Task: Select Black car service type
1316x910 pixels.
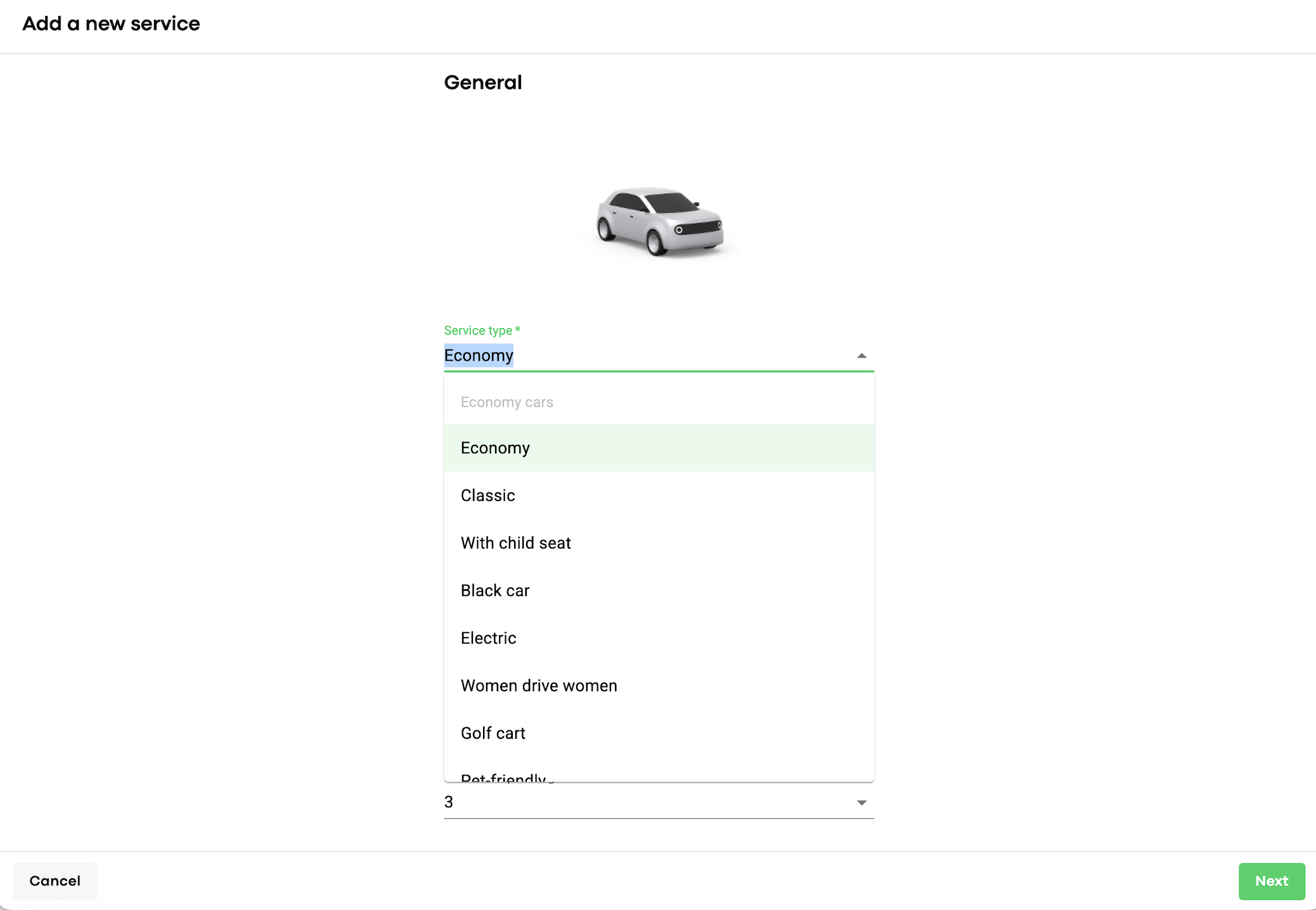Action: [494, 591]
